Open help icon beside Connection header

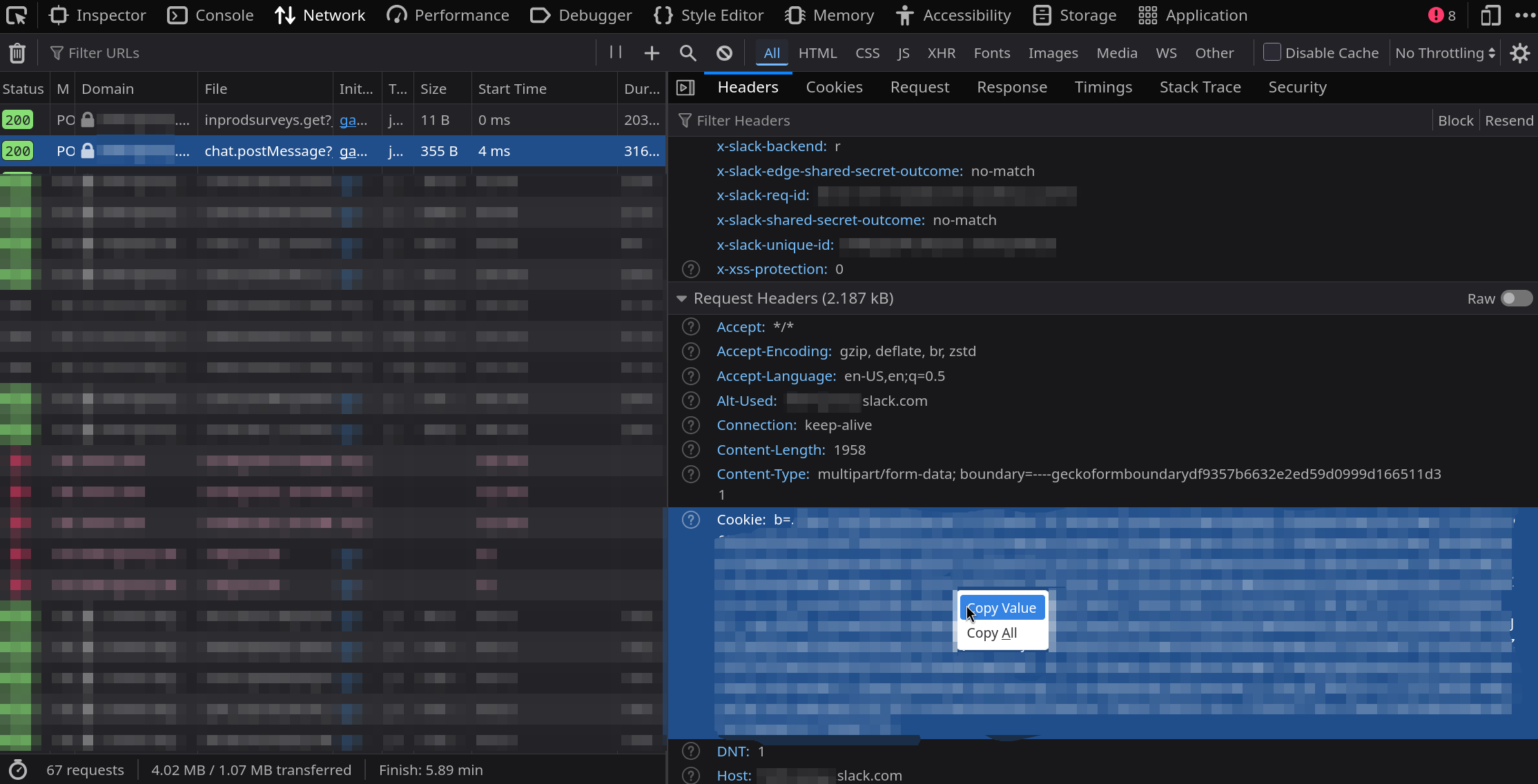coord(691,425)
